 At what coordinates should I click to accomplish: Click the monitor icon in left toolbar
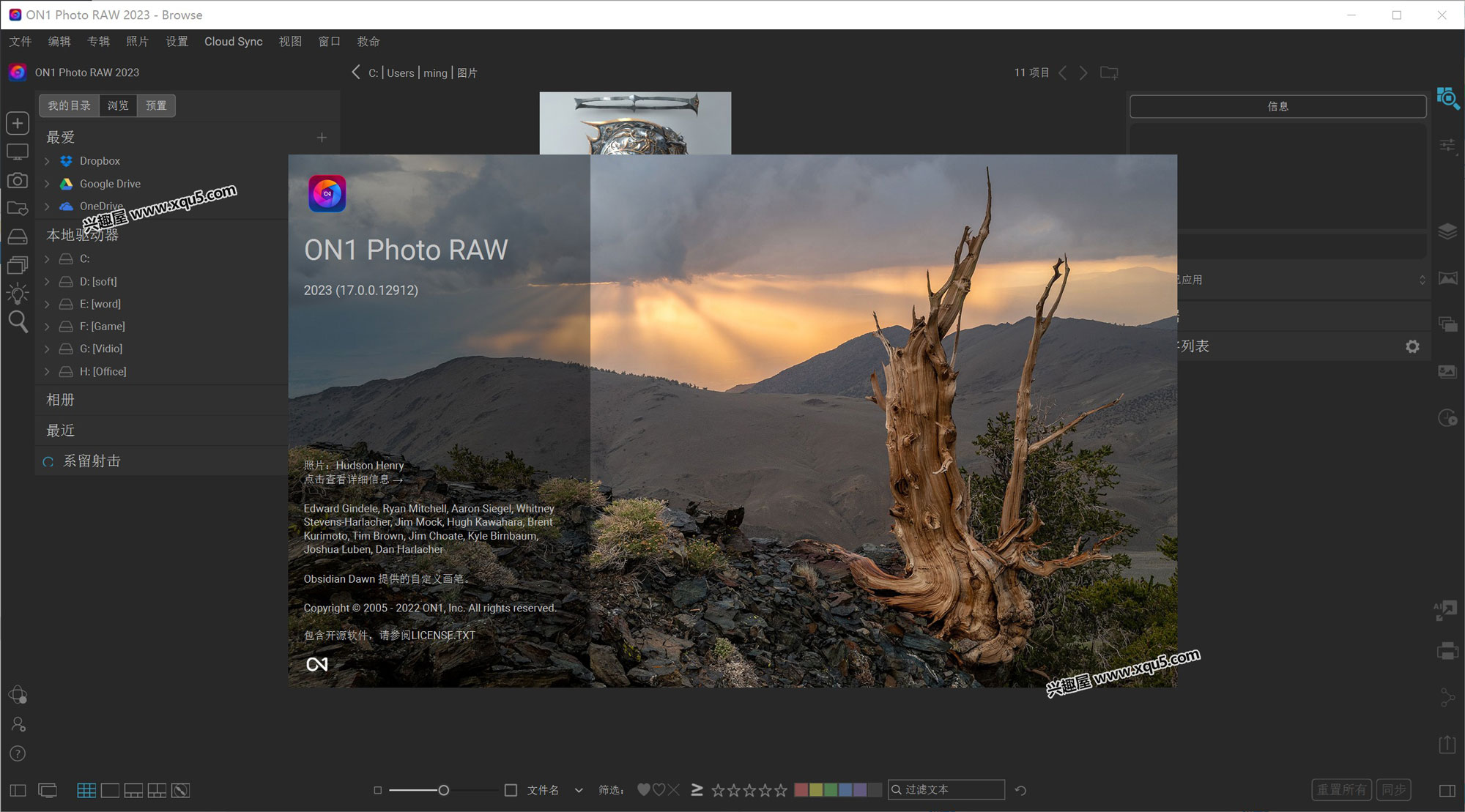(x=18, y=152)
